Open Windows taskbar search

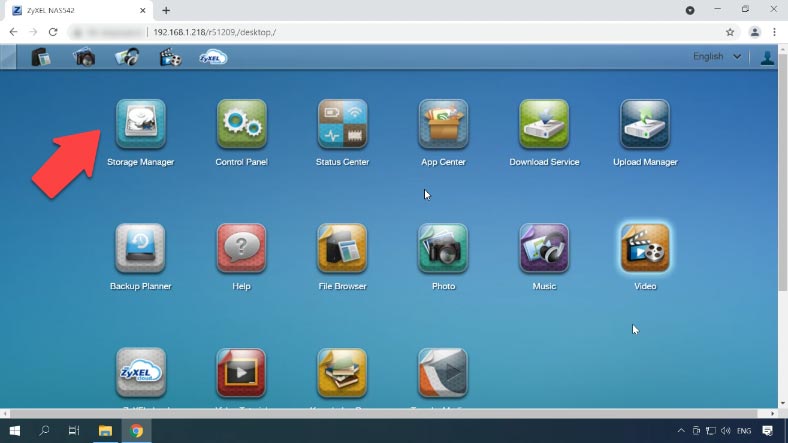click(x=44, y=431)
